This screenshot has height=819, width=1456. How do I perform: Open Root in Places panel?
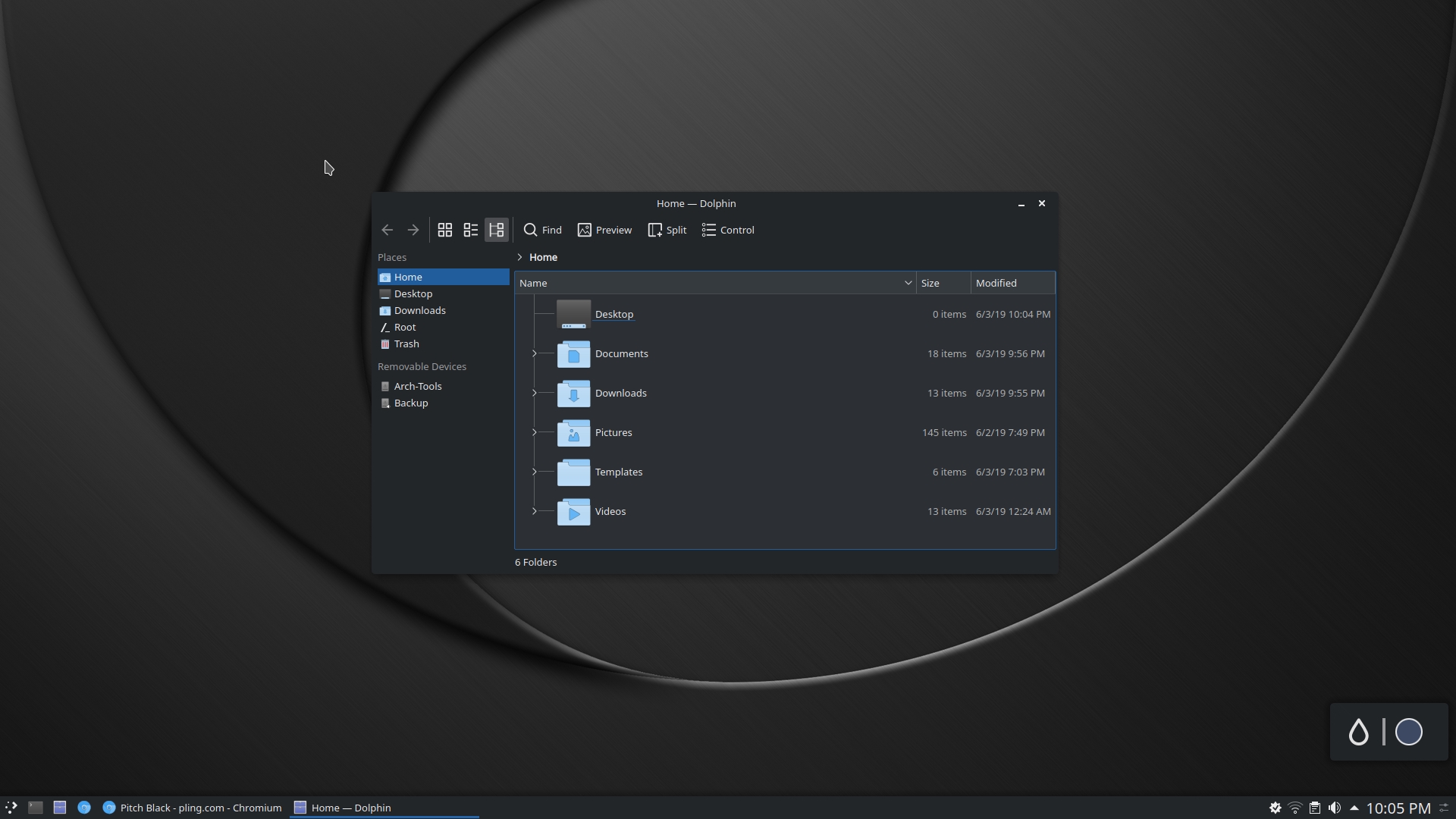coord(444,327)
